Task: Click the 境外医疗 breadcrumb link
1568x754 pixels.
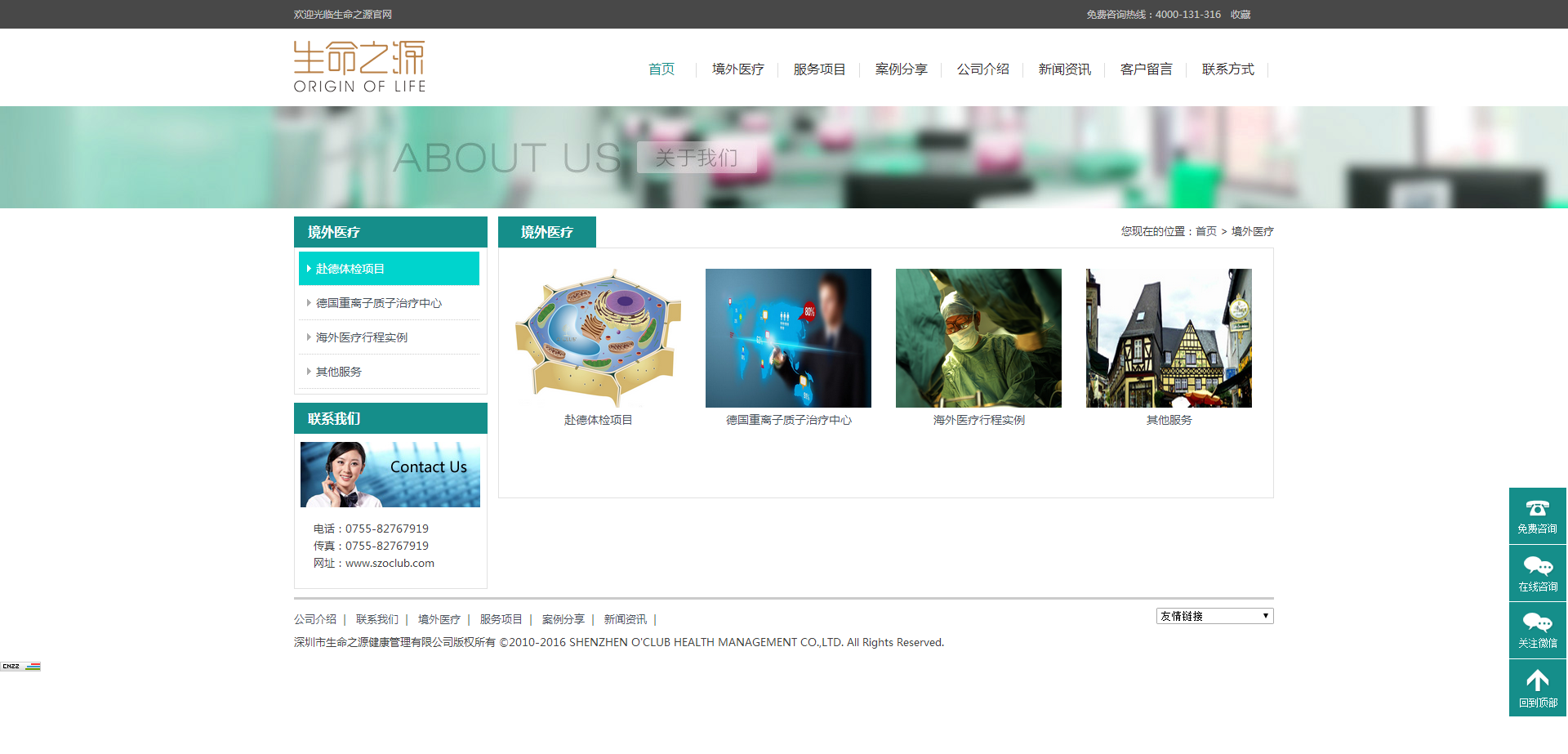Action: pyautogui.click(x=1252, y=232)
